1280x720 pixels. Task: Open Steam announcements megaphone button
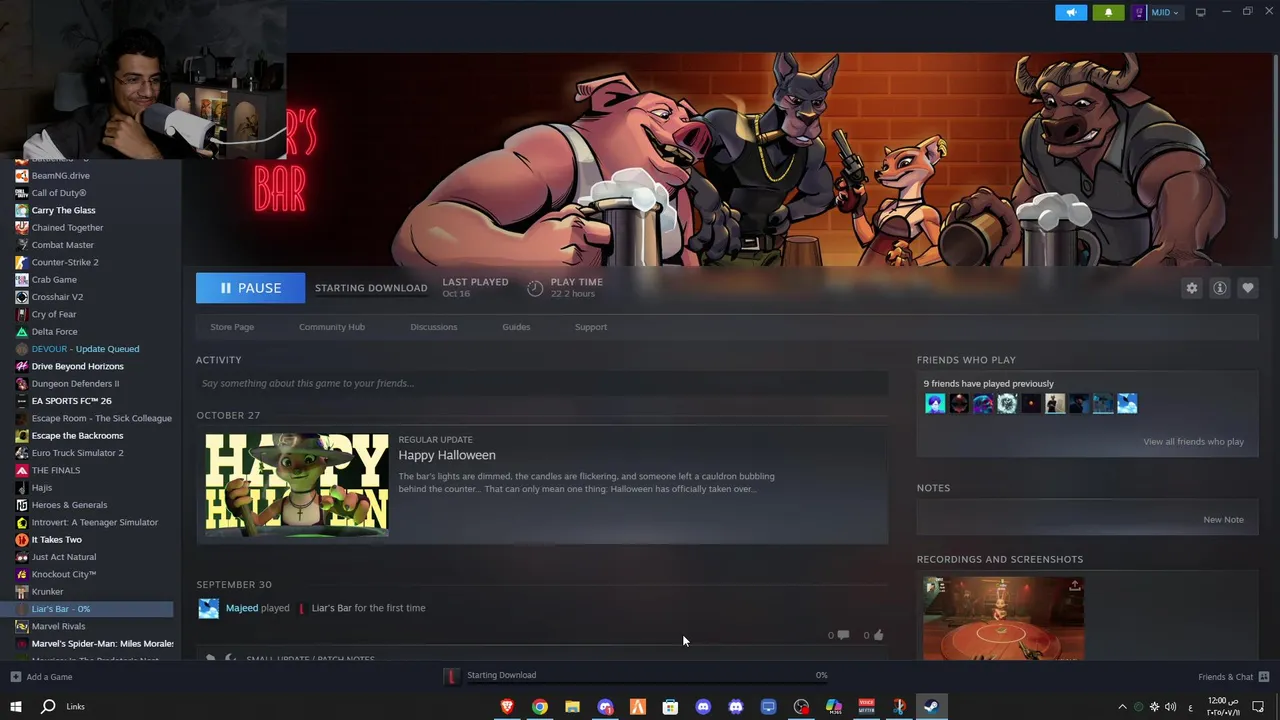pos(1071,12)
